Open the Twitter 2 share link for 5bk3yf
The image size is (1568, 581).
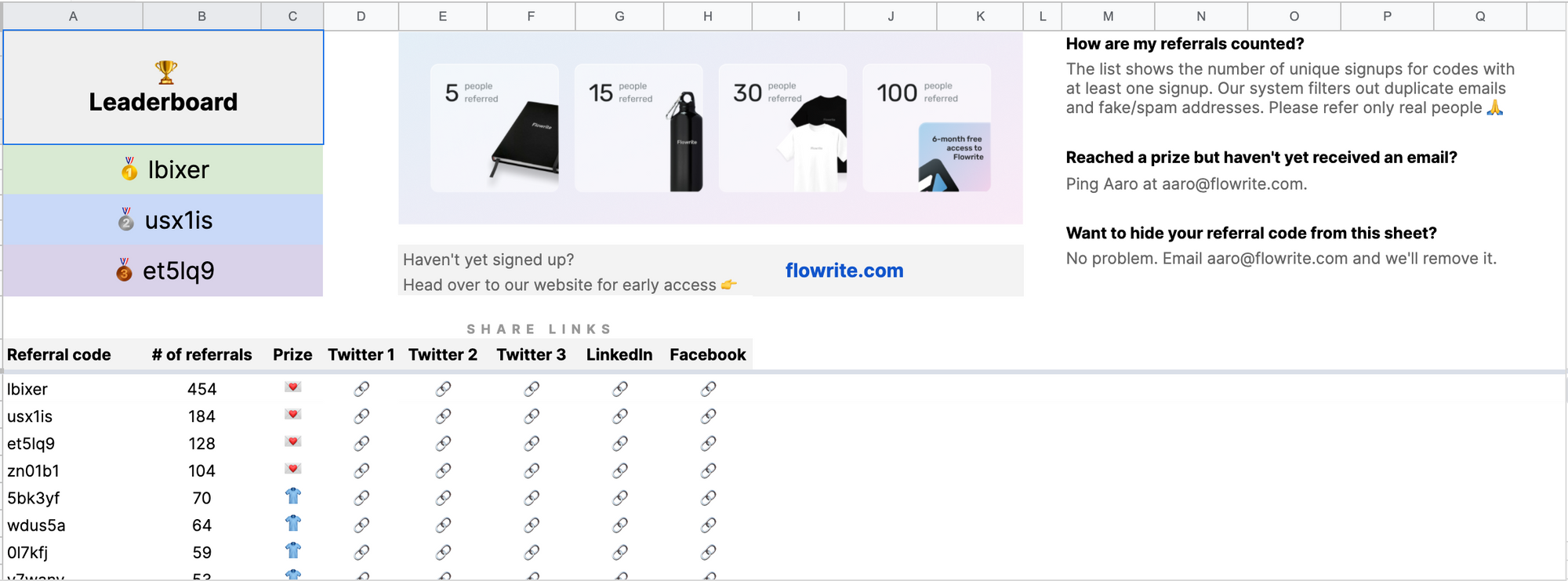(x=443, y=498)
